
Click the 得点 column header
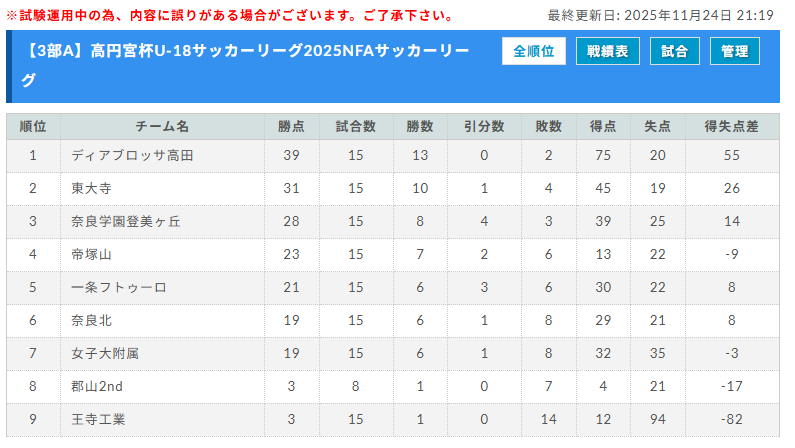pos(603,127)
